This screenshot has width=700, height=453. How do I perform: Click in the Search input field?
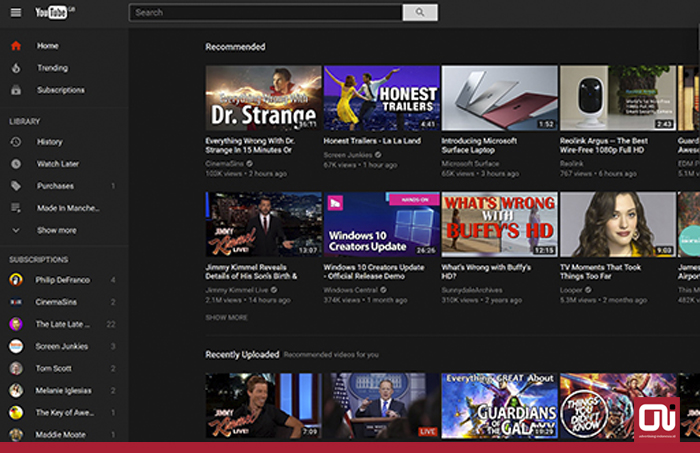tap(266, 13)
